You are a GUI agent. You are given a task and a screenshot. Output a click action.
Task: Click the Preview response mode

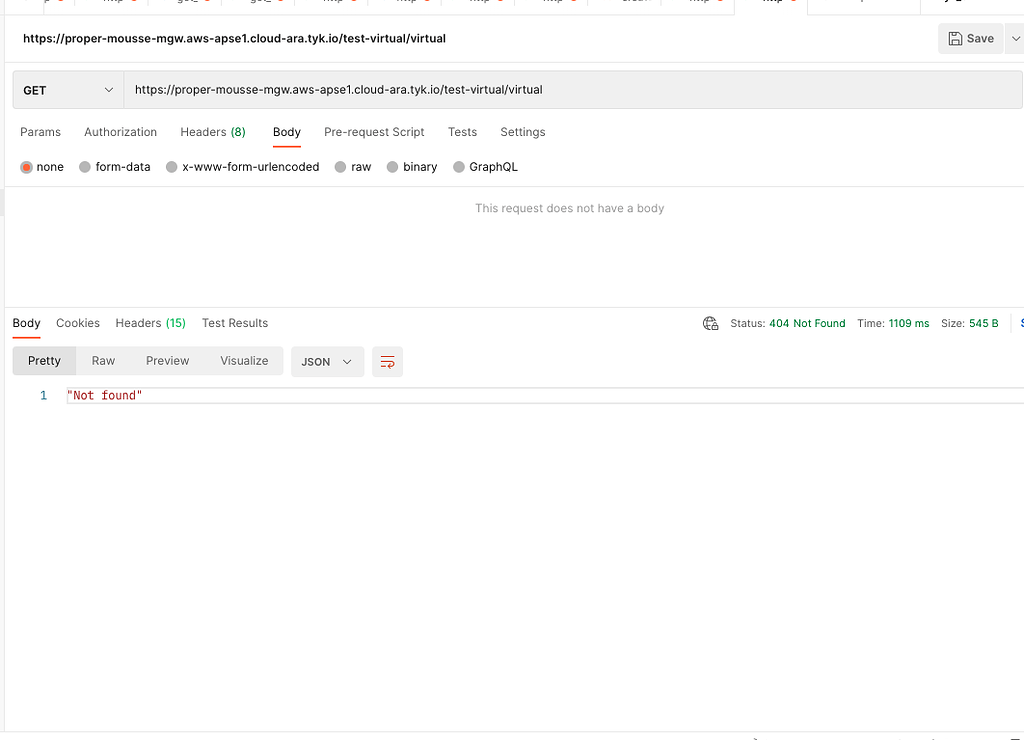(x=167, y=361)
